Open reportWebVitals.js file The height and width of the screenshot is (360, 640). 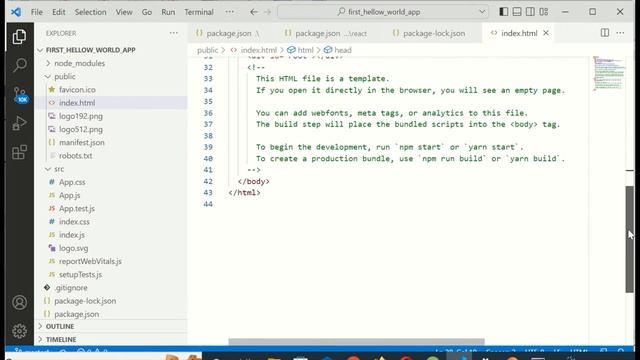[x=90, y=261]
